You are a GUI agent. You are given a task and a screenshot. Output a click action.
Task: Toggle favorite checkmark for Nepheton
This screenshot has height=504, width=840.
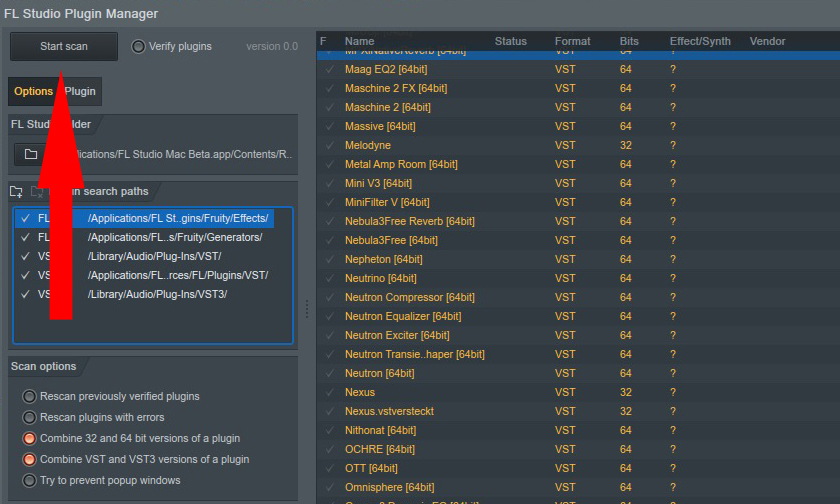tap(330, 259)
